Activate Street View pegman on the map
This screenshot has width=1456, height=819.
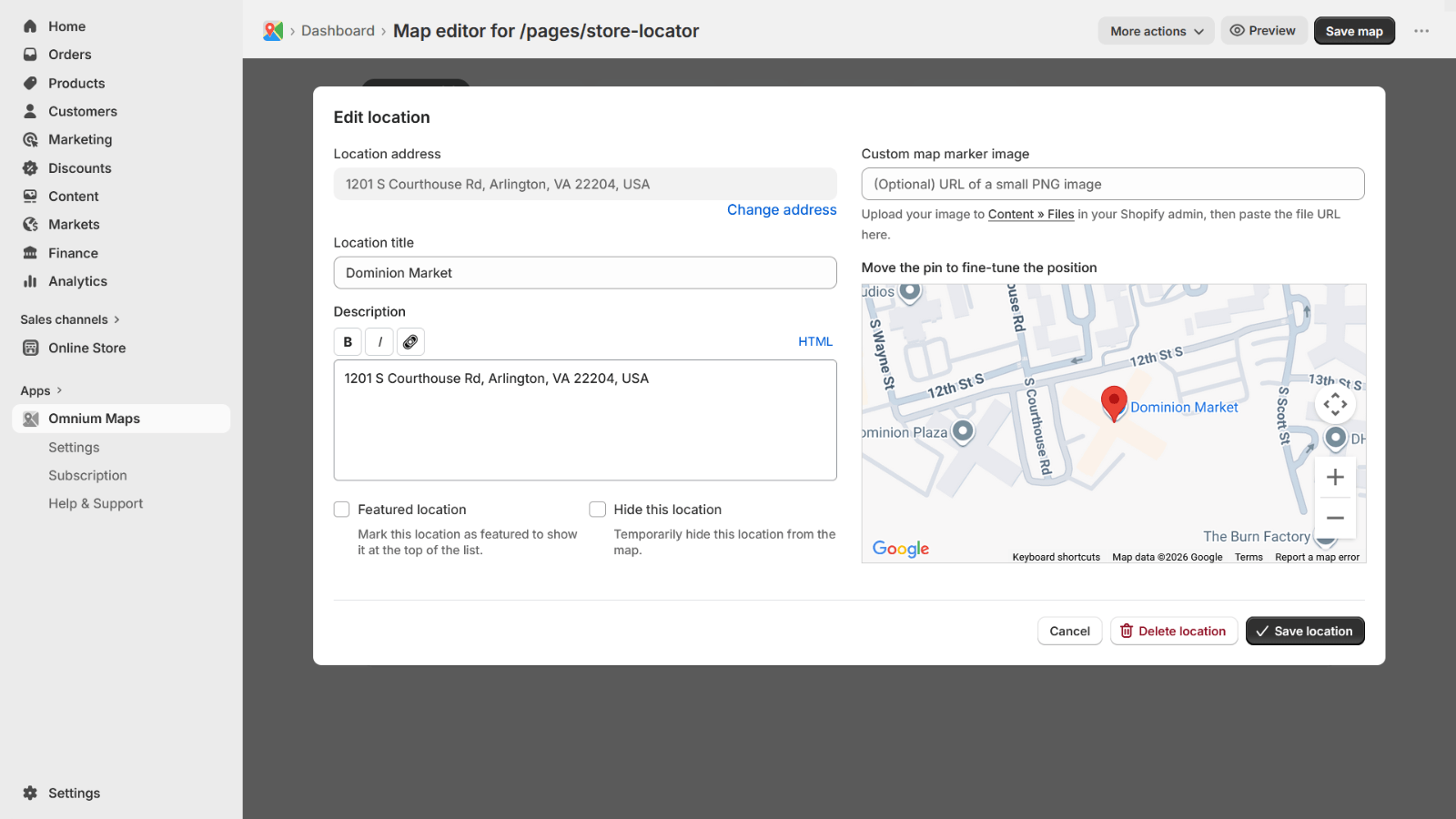point(1335,439)
